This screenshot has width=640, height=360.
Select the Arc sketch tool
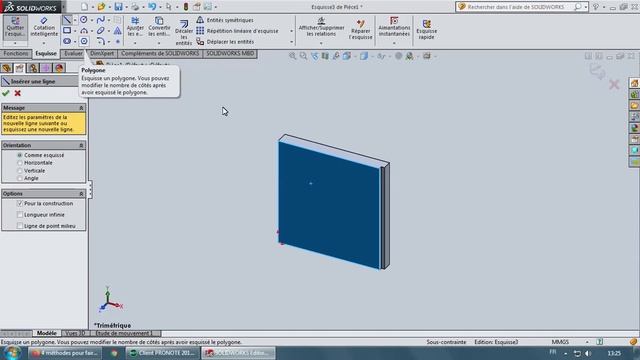[84, 31]
